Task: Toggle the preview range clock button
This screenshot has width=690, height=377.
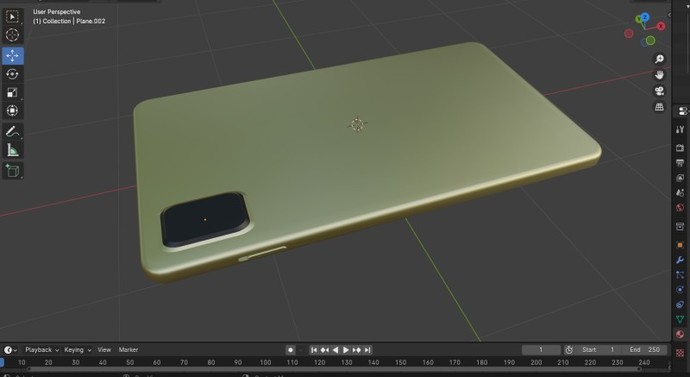Action: (x=569, y=350)
